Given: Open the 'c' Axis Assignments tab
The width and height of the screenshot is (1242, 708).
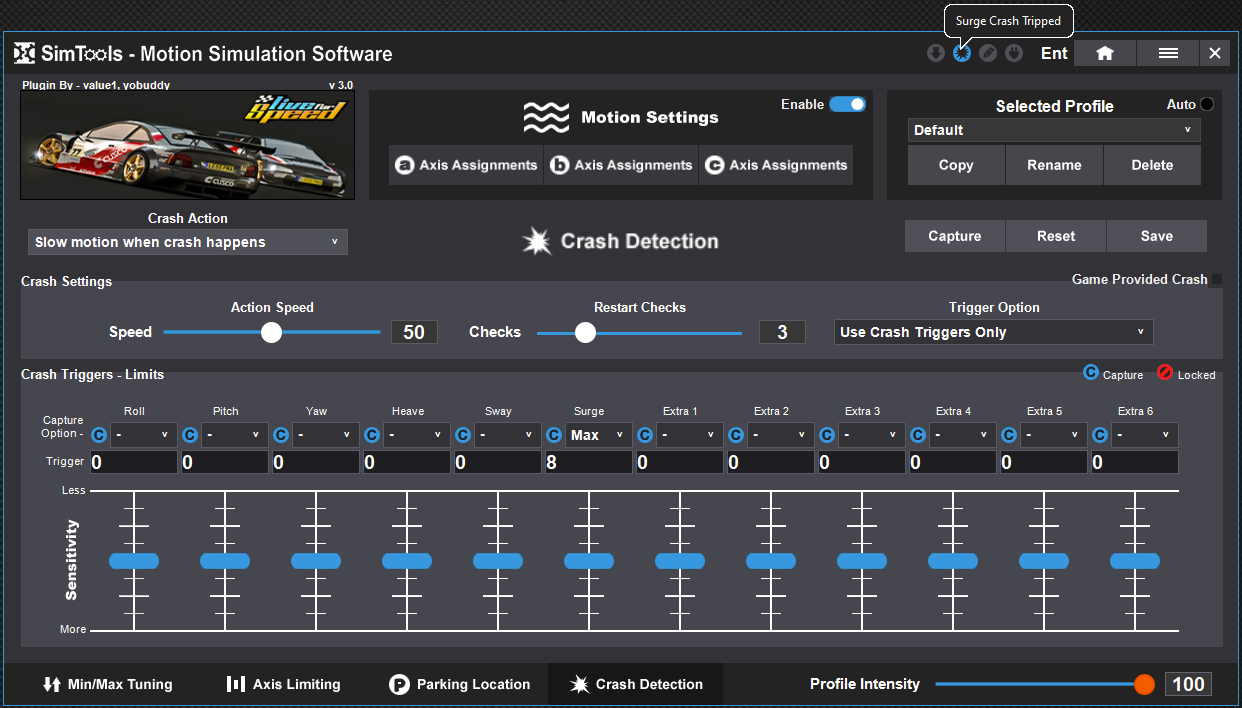Looking at the screenshot, I should (x=776, y=165).
